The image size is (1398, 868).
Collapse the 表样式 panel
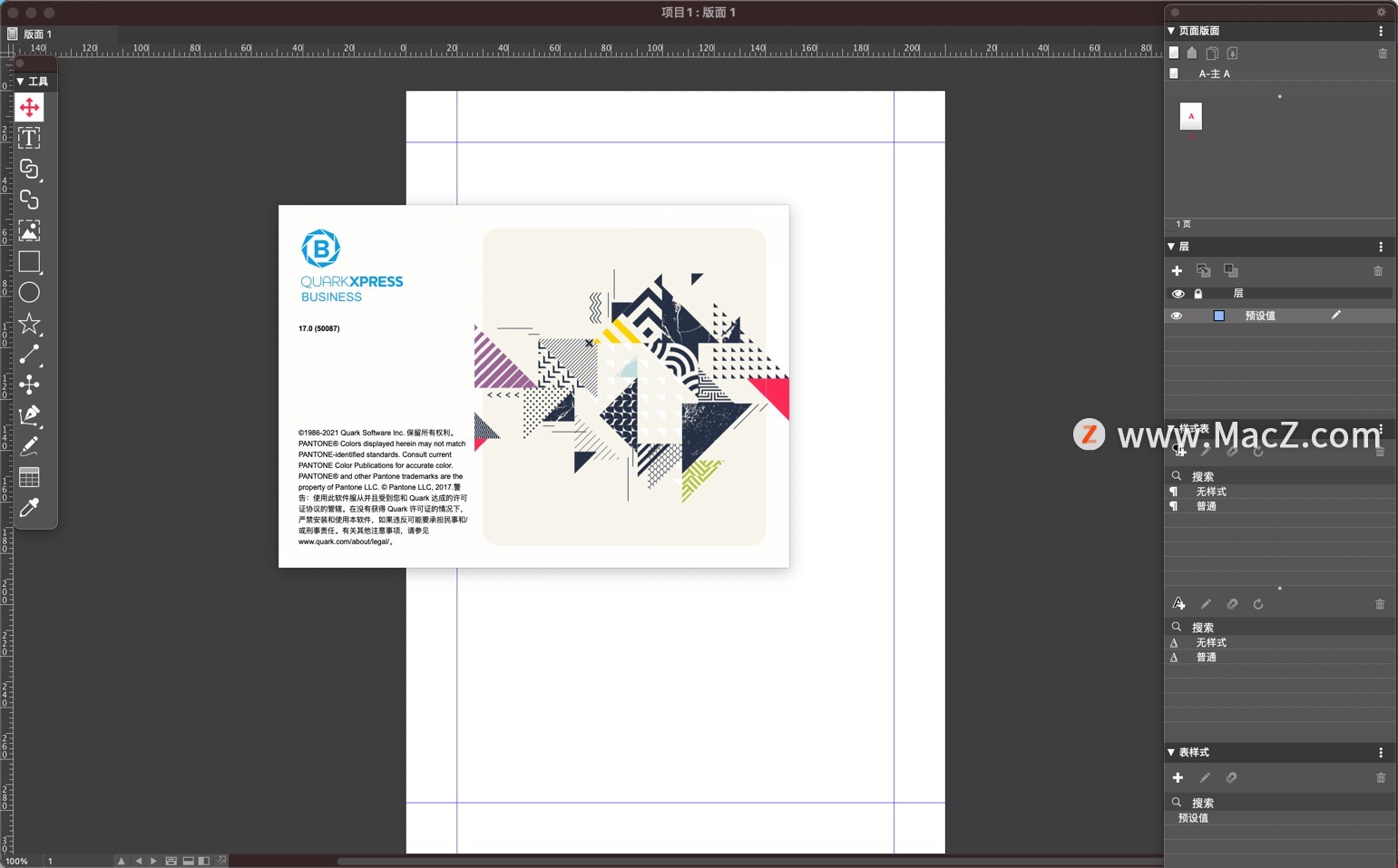click(x=1171, y=753)
